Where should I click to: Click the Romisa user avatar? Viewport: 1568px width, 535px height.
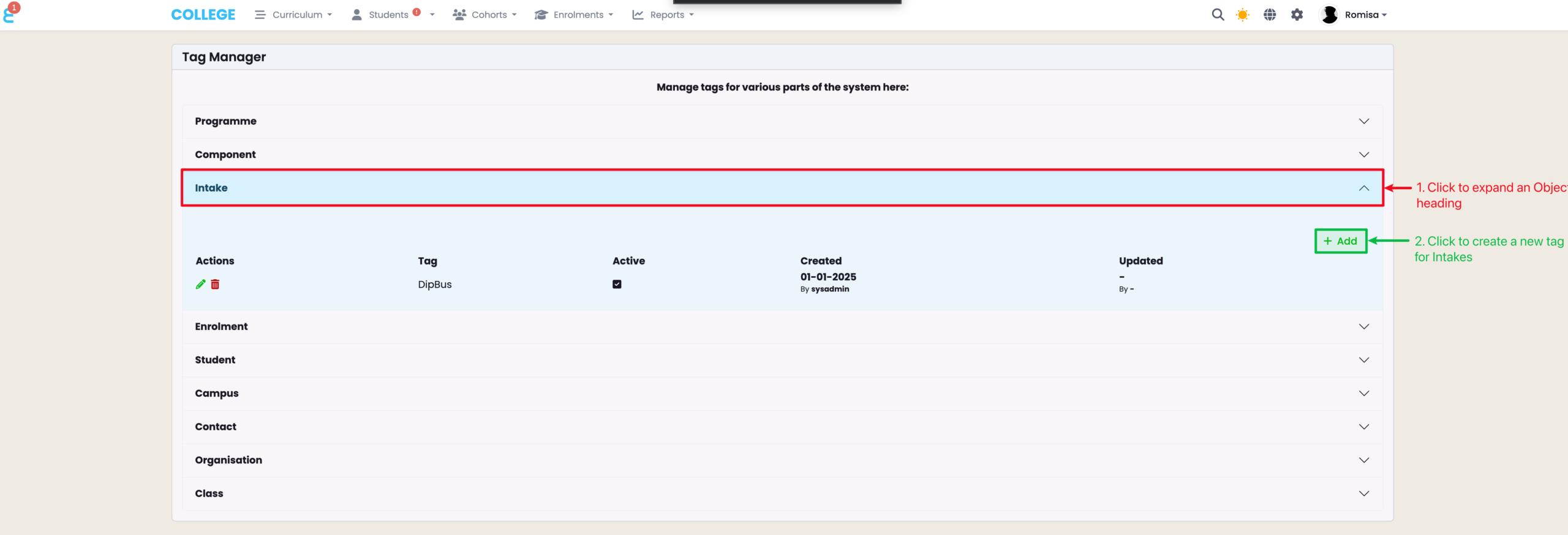point(1329,15)
